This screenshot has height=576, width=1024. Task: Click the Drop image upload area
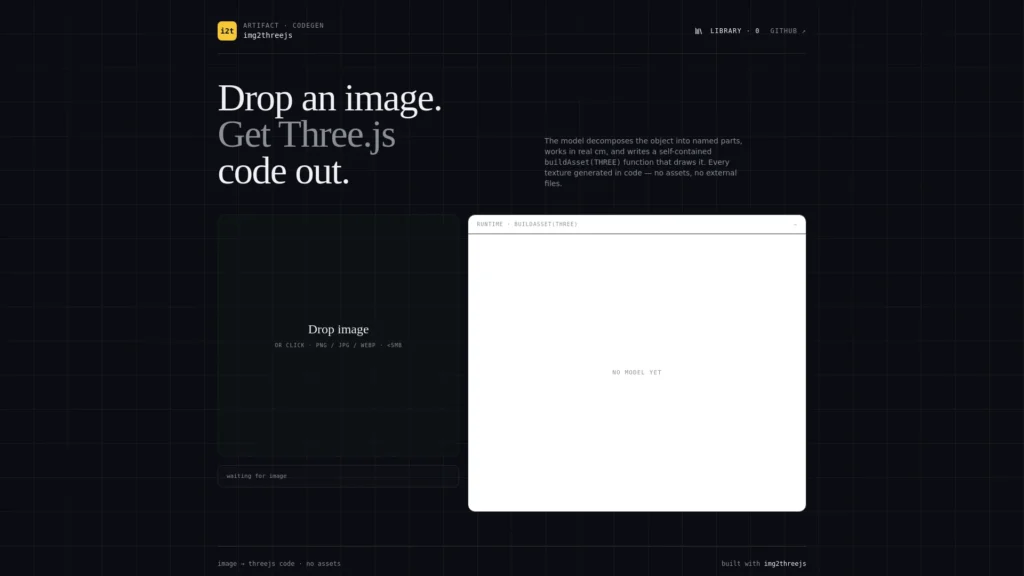[338, 335]
